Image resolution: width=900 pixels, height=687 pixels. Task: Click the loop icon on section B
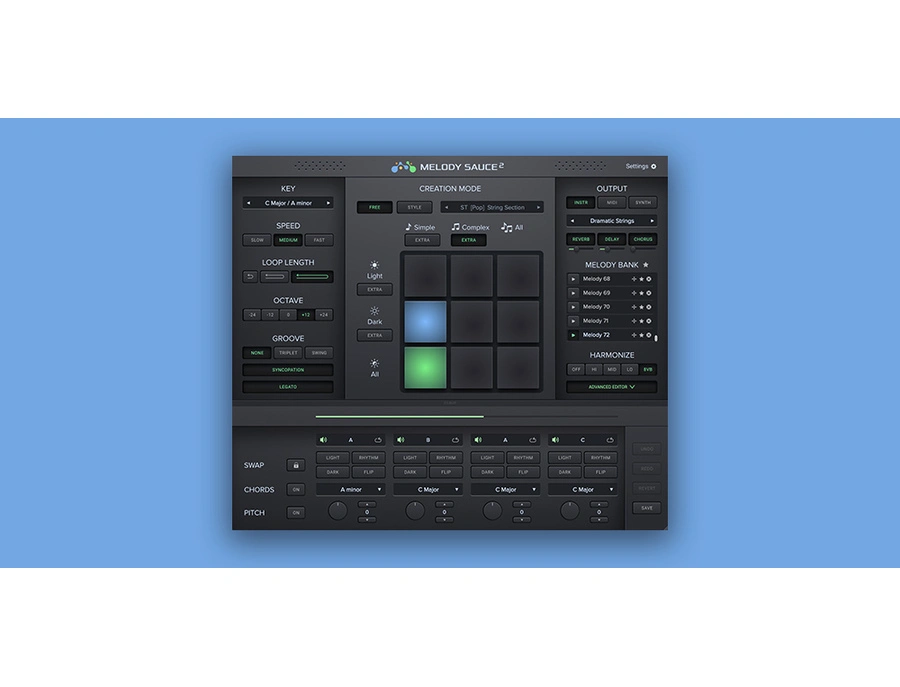(457, 439)
